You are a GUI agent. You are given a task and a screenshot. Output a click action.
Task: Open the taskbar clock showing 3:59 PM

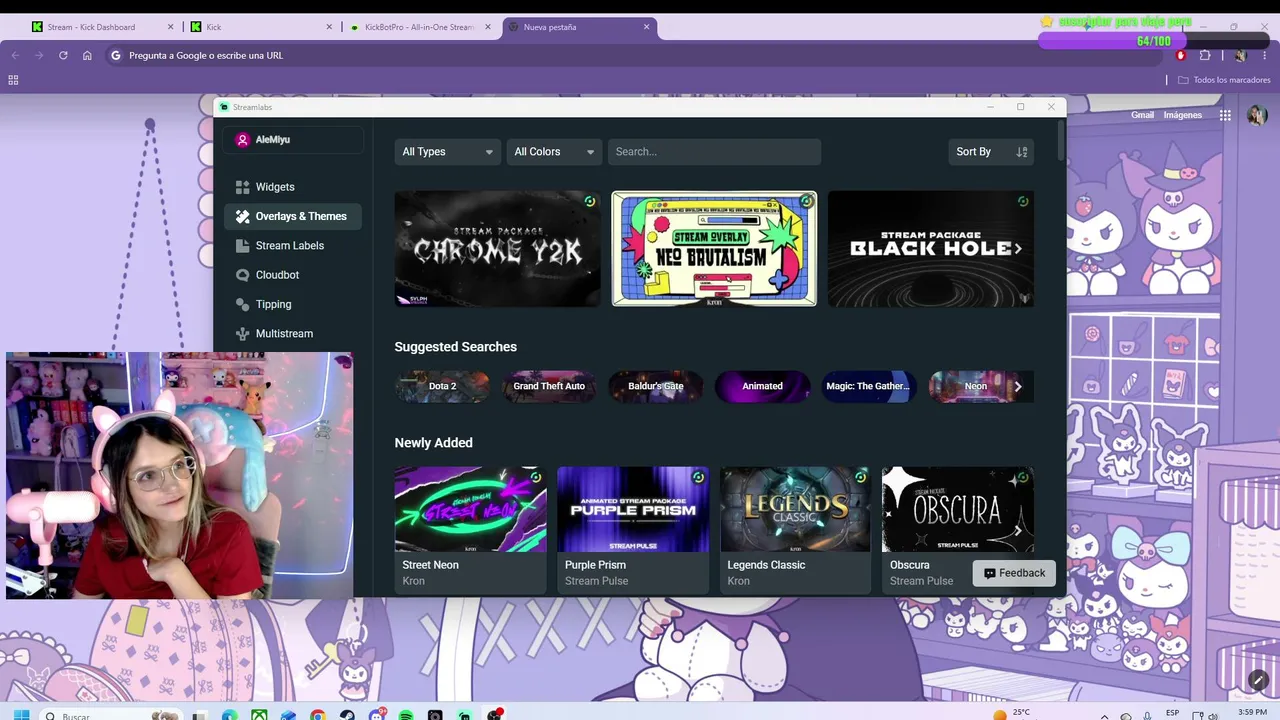1252,713
